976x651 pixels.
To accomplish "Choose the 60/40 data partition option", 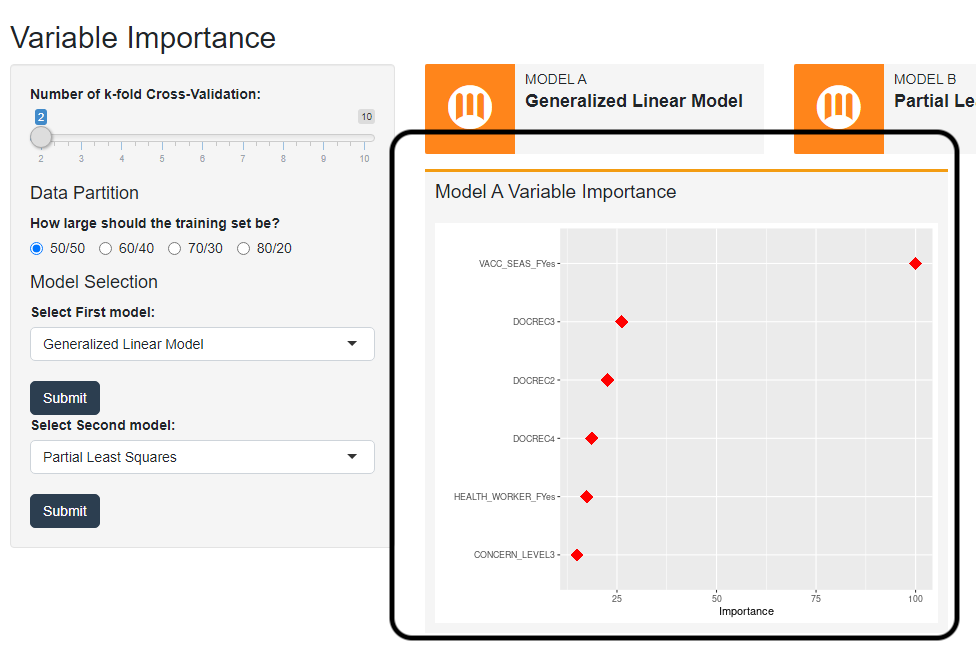I will click(106, 249).
